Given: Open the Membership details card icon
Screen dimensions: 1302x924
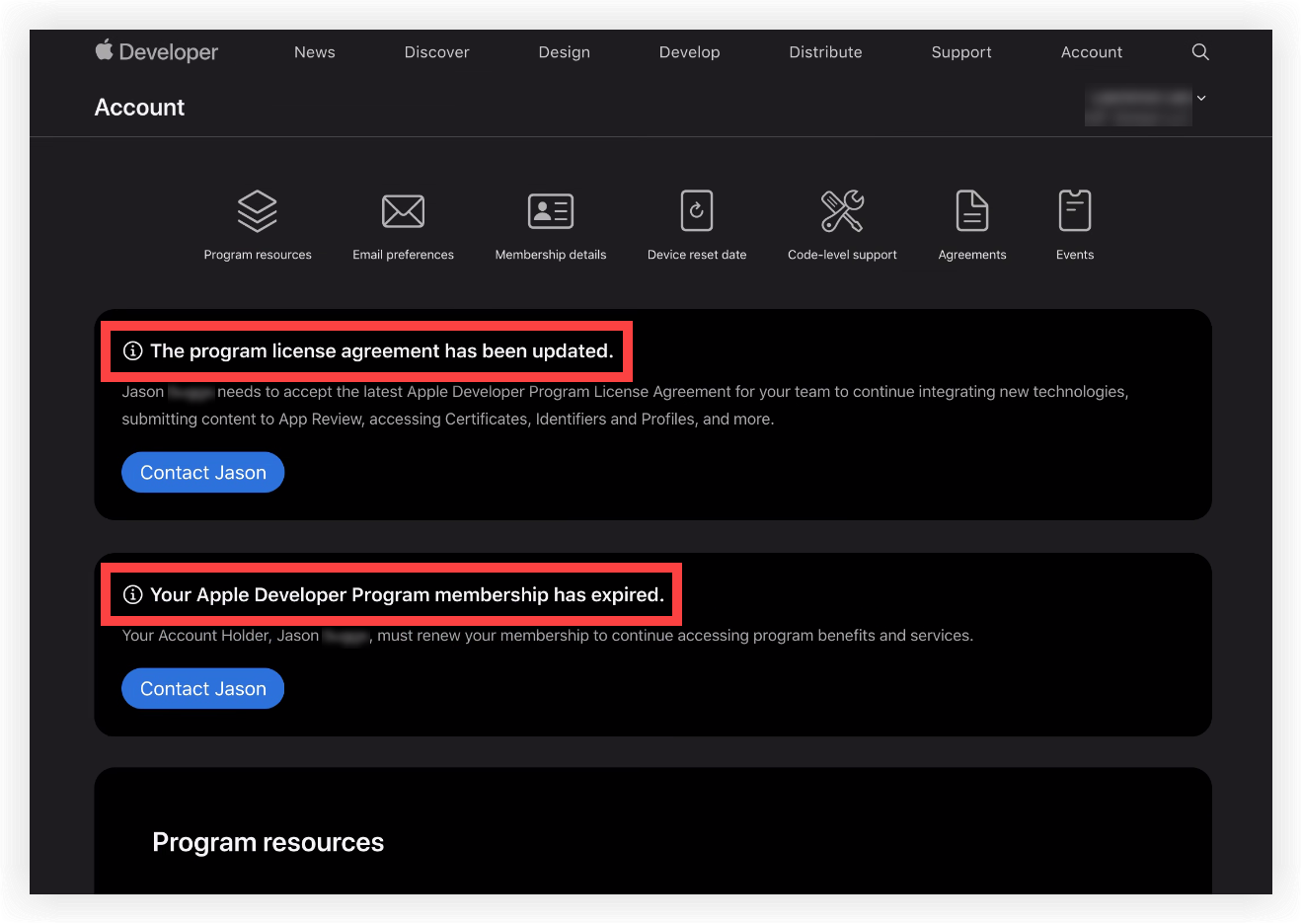Looking at the screenshot, I should (x=551, y=211).
